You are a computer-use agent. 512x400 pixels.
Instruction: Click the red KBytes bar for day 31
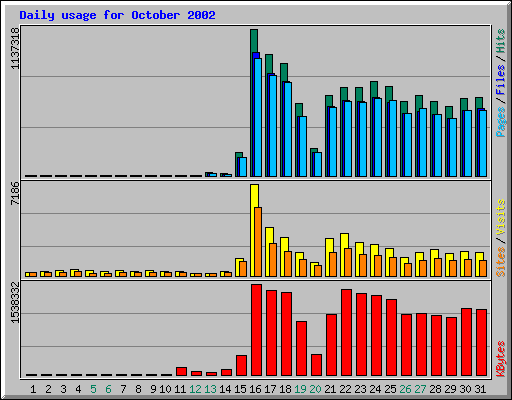coord(481,343)
